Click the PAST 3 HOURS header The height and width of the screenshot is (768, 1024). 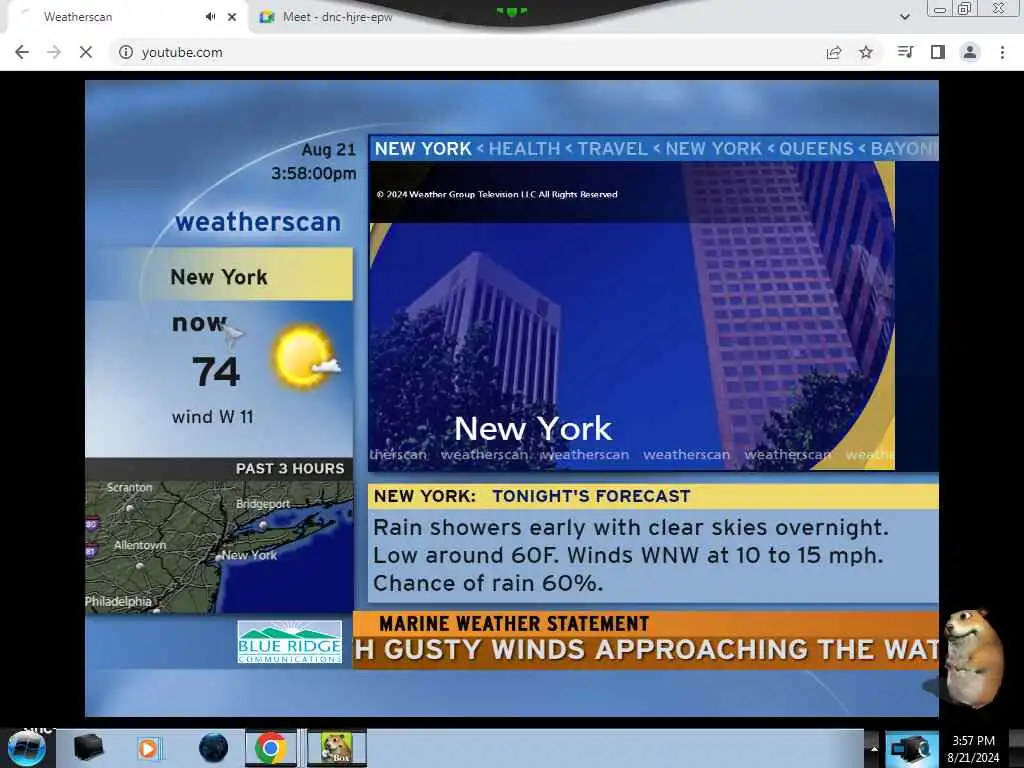[x=290, y=469]
